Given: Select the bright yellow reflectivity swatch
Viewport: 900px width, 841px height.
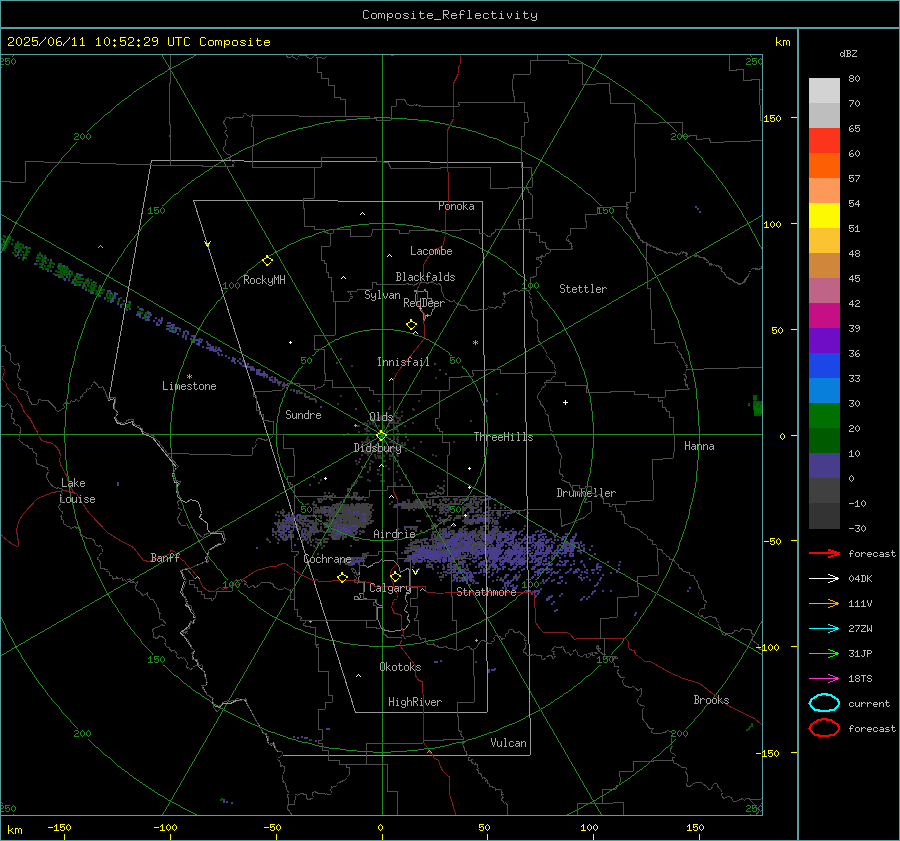Looking at the screenshot, I should pos(824,215).
